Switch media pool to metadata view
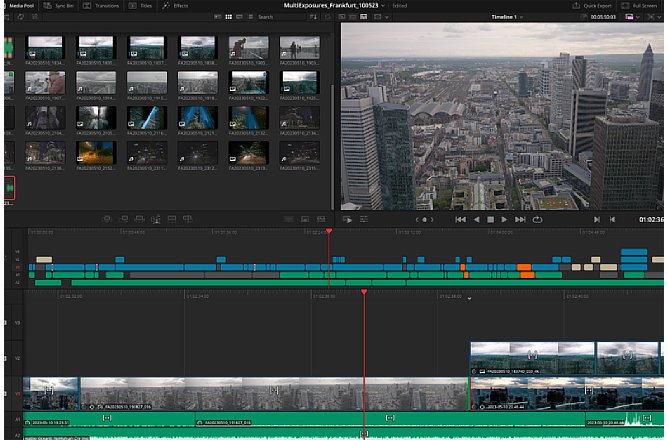Viewport: 668px width, 440px height. click(218, 17)
